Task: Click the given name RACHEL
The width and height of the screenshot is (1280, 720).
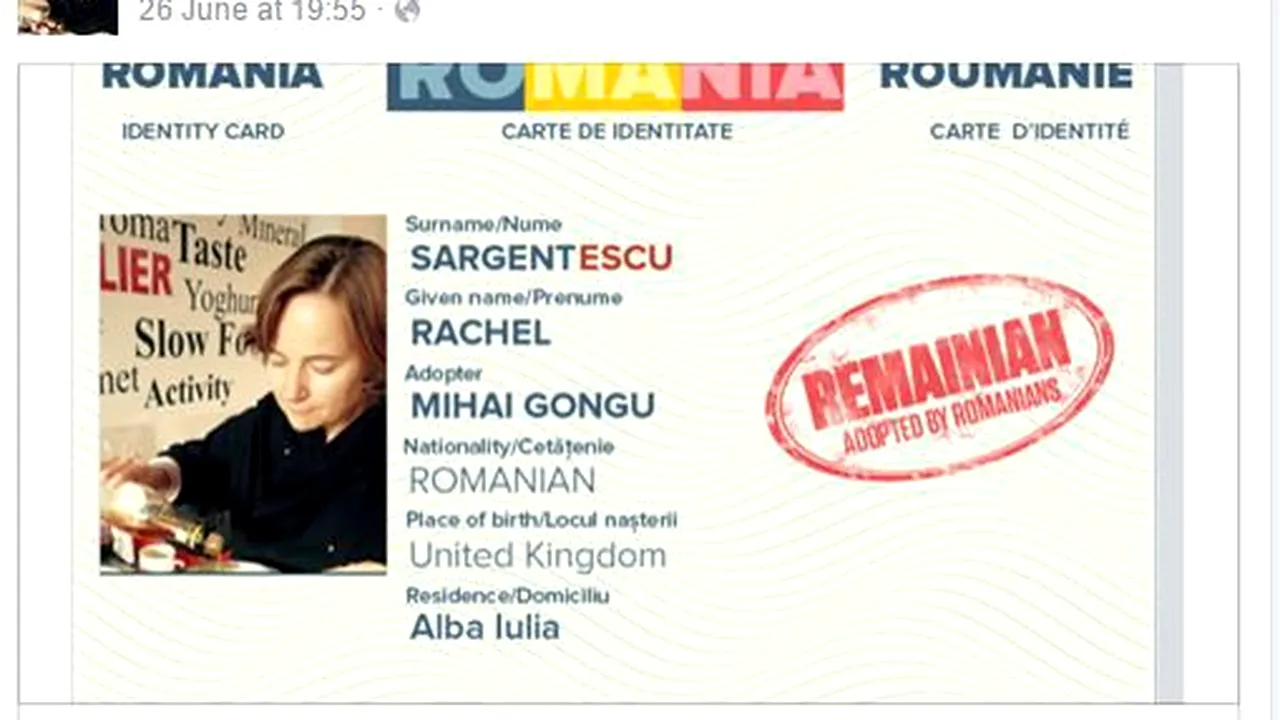Action: 480,332
